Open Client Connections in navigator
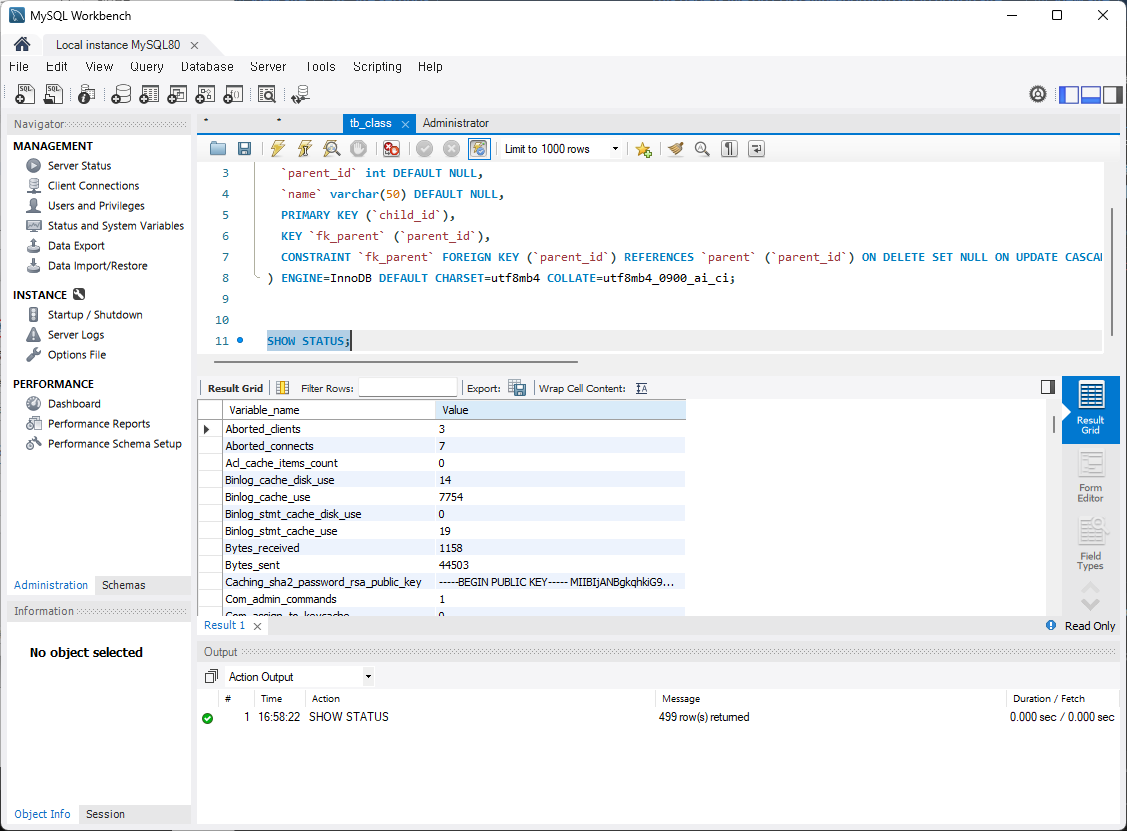The height and width of the screenshot is (831, 1127). (93, 185)
